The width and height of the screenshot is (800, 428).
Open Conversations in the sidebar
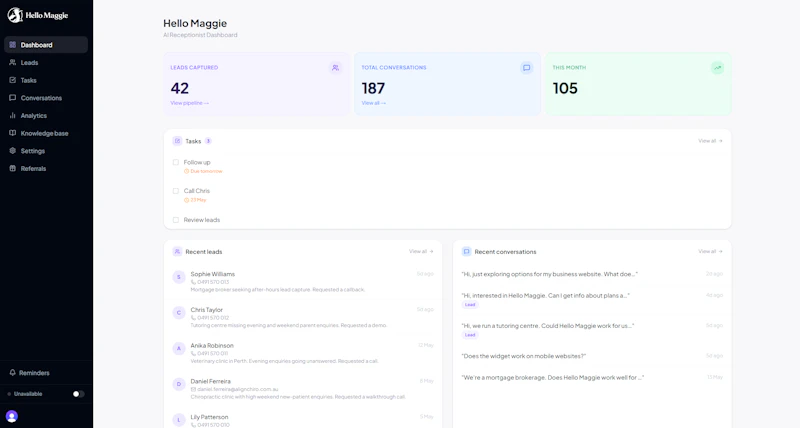click(46, 98)
